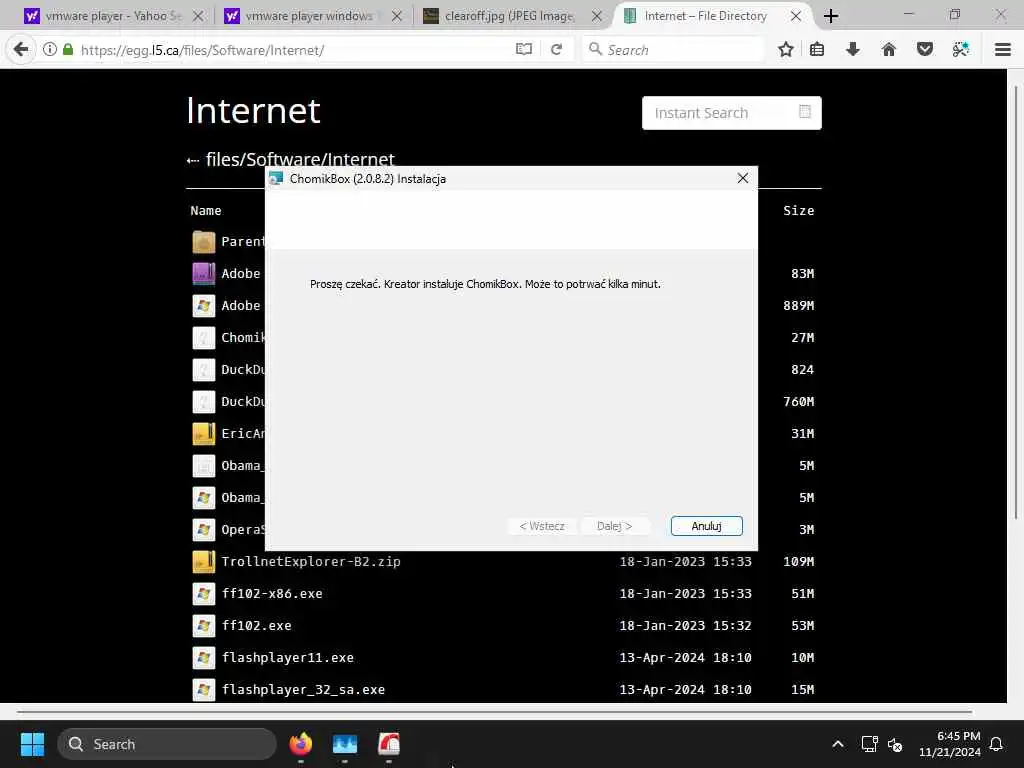The width and height of the screenshot is (1024, 768).
Task: Click the purple archive icon of first Adobe row
Action: pyautogui.click(x=204, y=274)
